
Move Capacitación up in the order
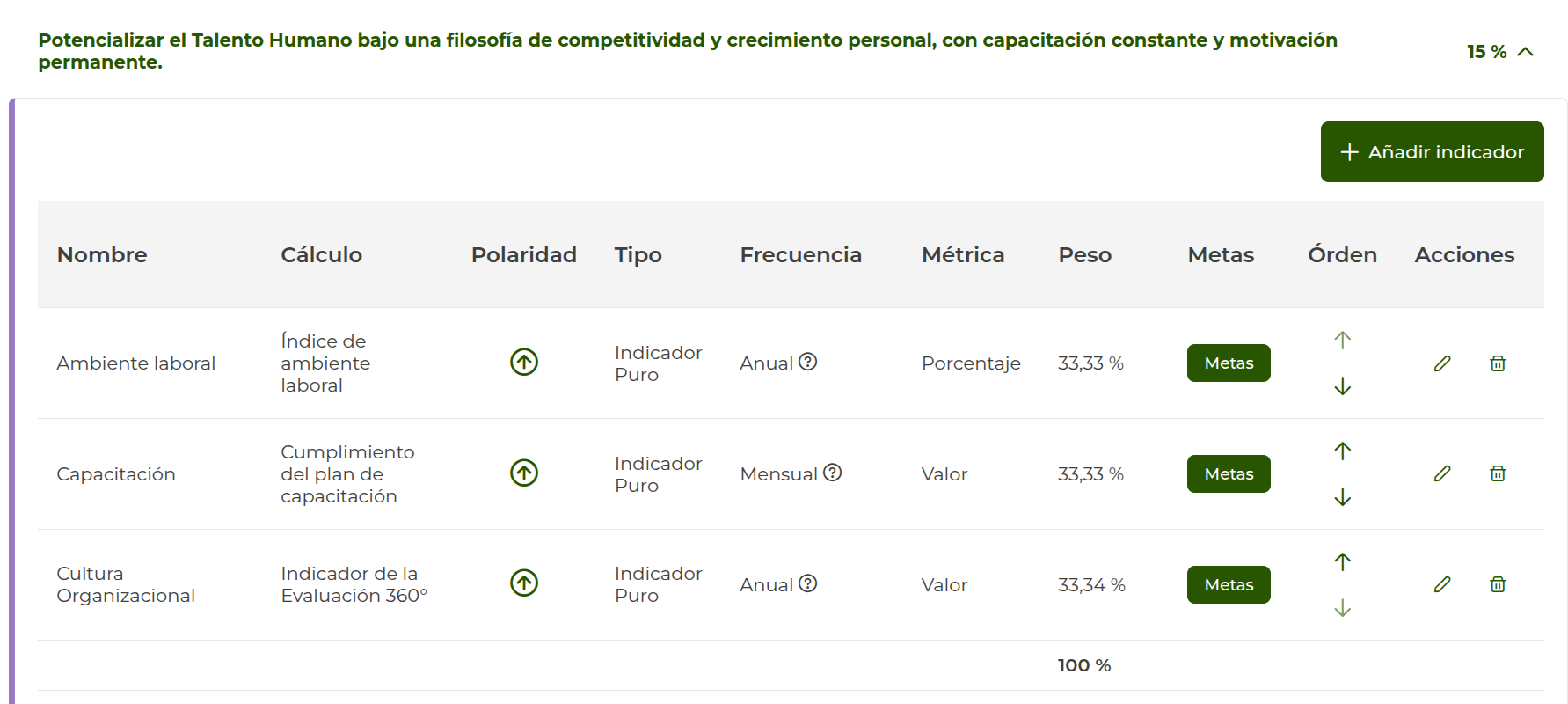1343,451
